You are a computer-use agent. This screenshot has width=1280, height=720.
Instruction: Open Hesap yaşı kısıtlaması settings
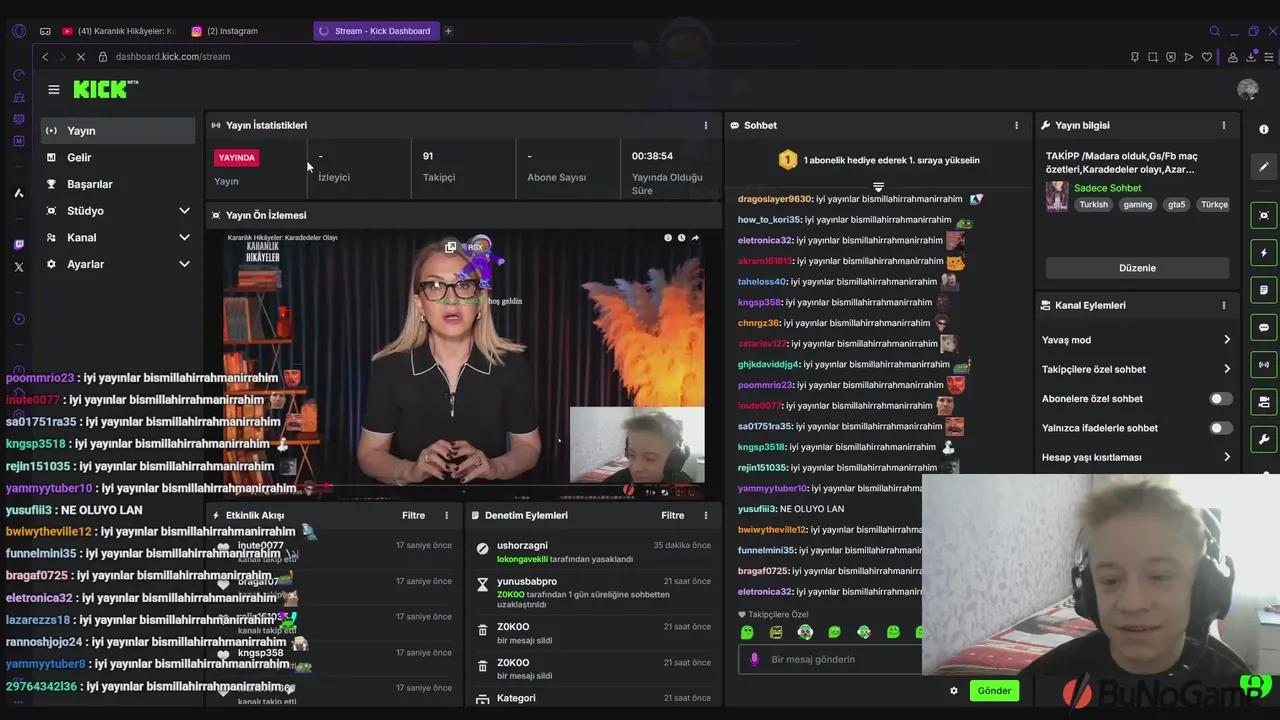(1137, 457)
